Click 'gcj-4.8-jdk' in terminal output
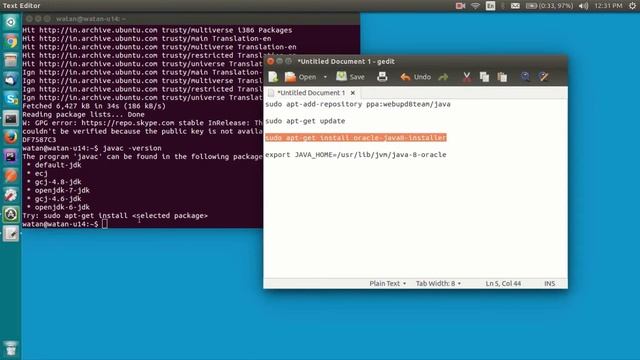Image resolution: width=640 pixels, height=360 pixels. [x=58, y=182]
